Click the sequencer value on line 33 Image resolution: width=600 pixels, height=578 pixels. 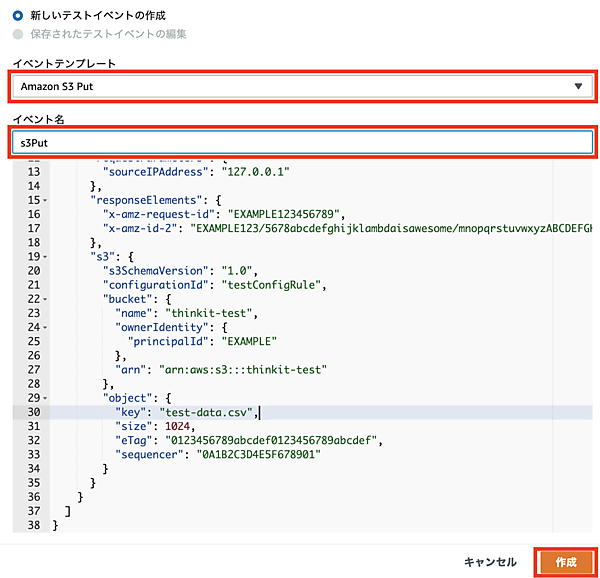click(x=264, y=454)
